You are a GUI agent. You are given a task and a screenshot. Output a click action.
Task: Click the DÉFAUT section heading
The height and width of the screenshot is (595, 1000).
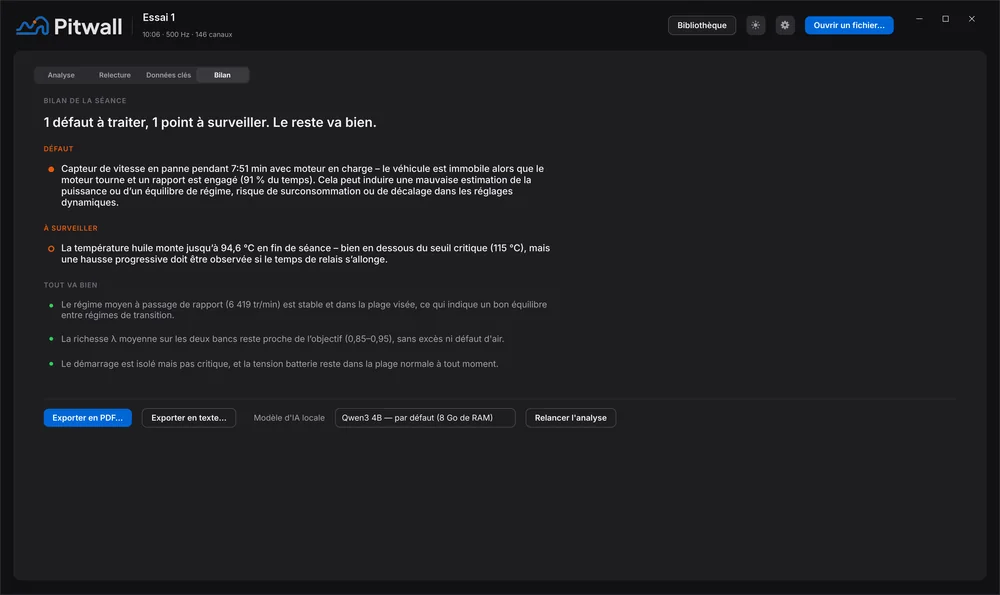[58, 149]
